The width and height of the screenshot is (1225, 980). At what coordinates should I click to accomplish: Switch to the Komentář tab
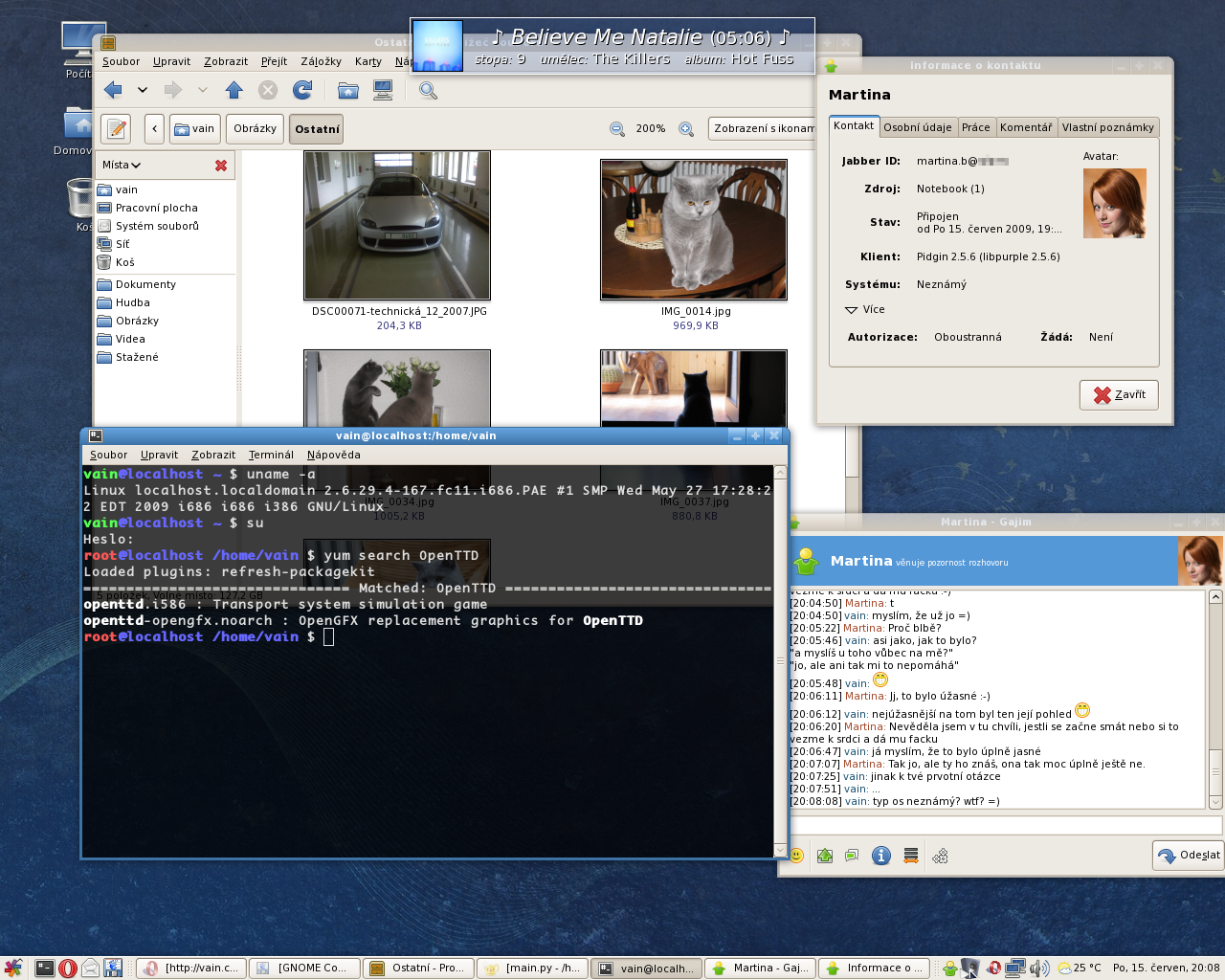[x=1025, y=127]
